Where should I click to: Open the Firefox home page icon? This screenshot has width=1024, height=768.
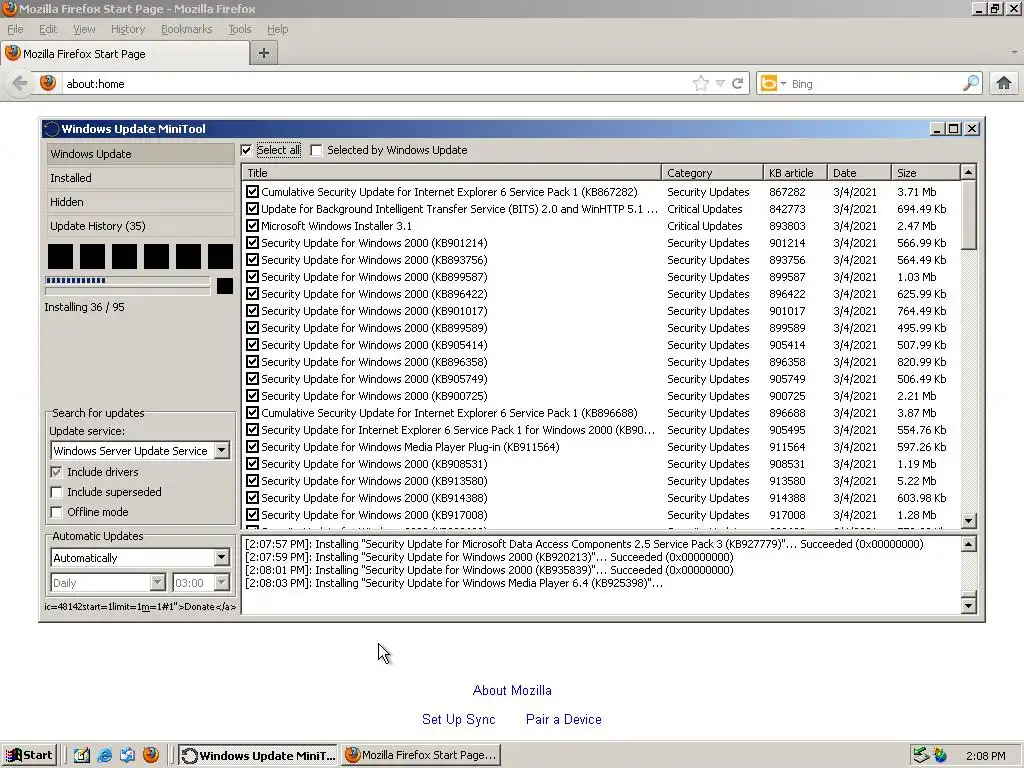pos(1004,84)
